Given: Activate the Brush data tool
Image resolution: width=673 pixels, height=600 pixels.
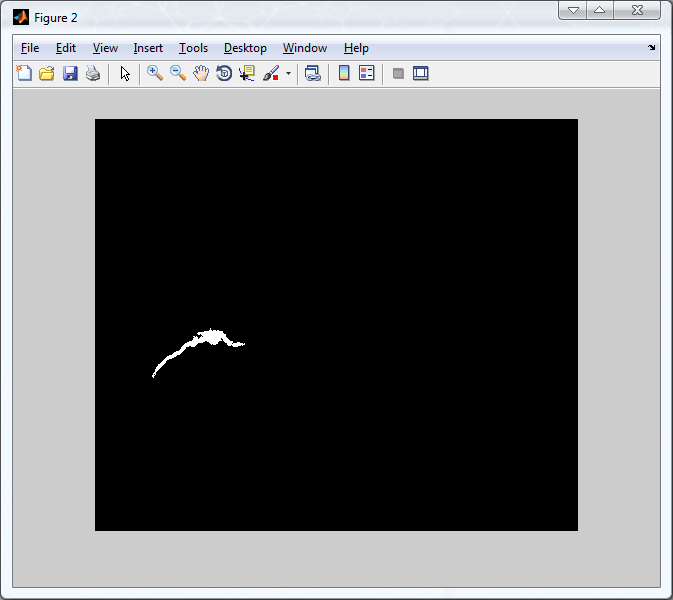Looking at the screenshot, I should coord(271,73).
